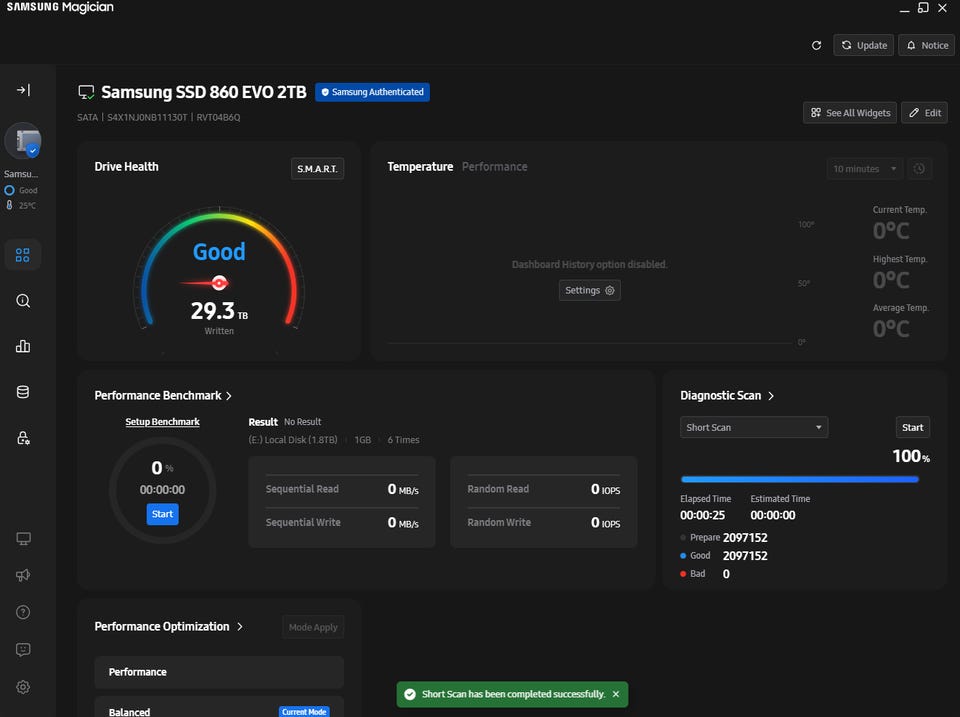Open the feedback chat sidebar icon
Image resolution: width=960 pixels, height=717 pixels.
pos(23,650)
